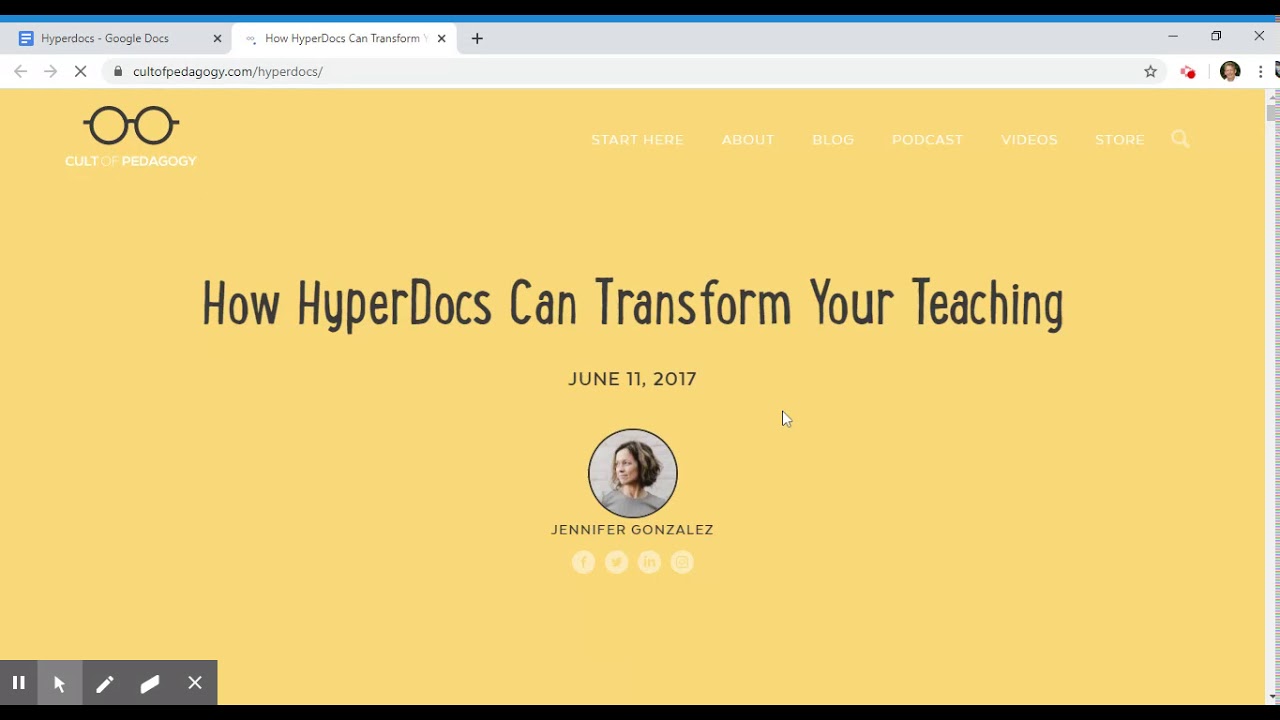Close the How HyperDocs Can Transform tab
The image size is (1280, 720).
[441, 38]
